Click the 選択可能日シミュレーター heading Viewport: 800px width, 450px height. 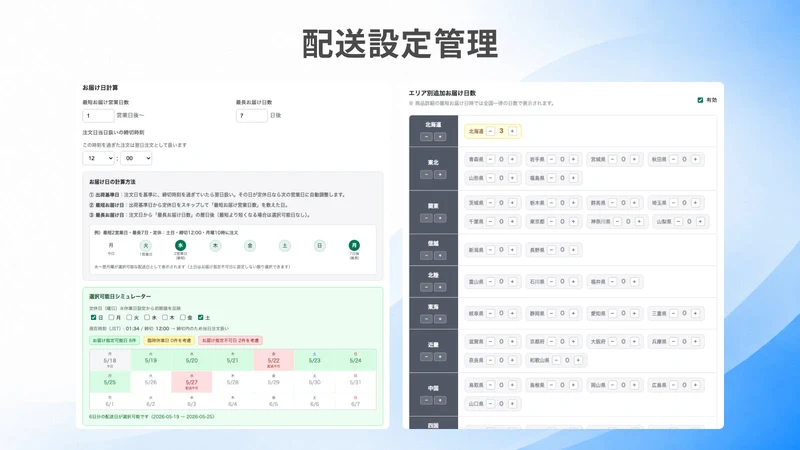click(120, 296)
